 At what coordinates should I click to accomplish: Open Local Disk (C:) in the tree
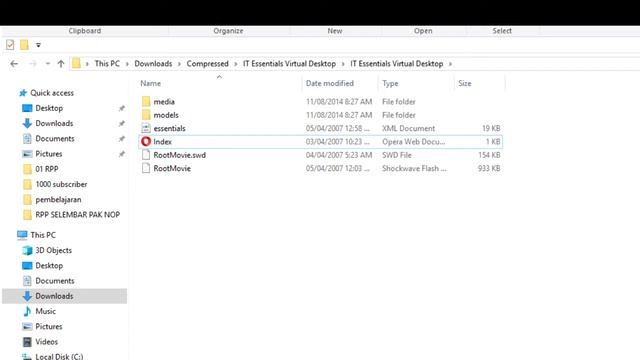click(59, 356)
